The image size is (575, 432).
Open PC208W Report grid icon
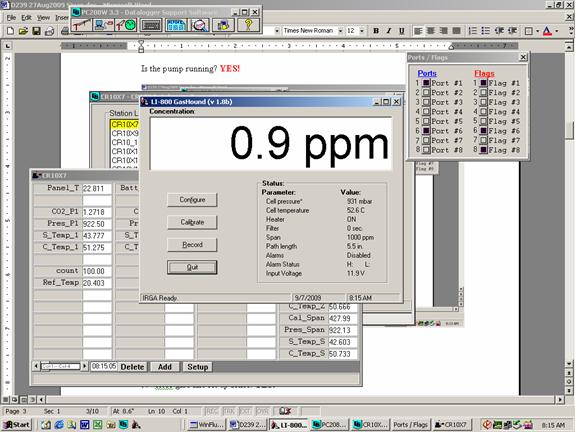coord(176,25)
